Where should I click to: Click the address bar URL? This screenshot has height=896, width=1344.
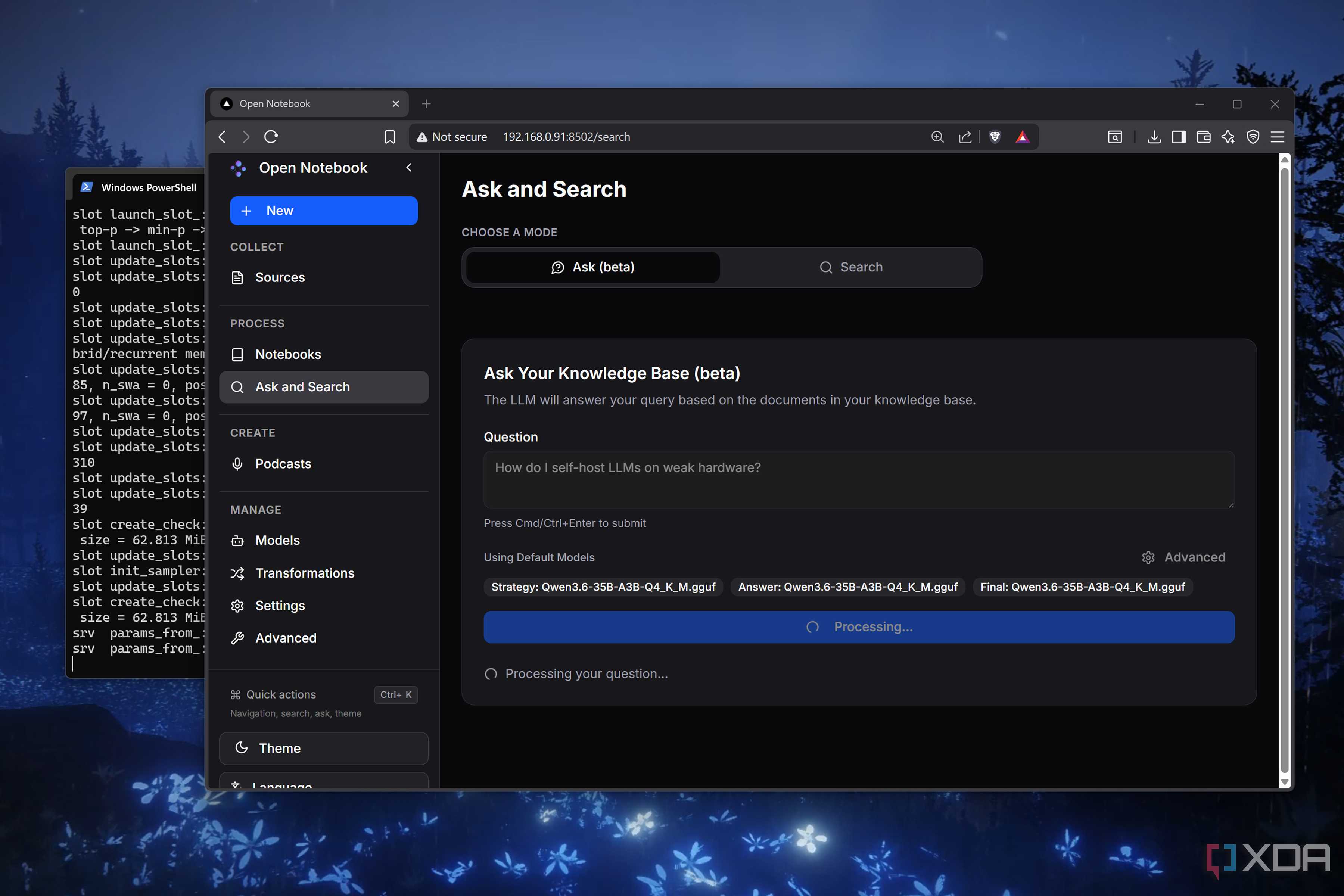(566, 137)
